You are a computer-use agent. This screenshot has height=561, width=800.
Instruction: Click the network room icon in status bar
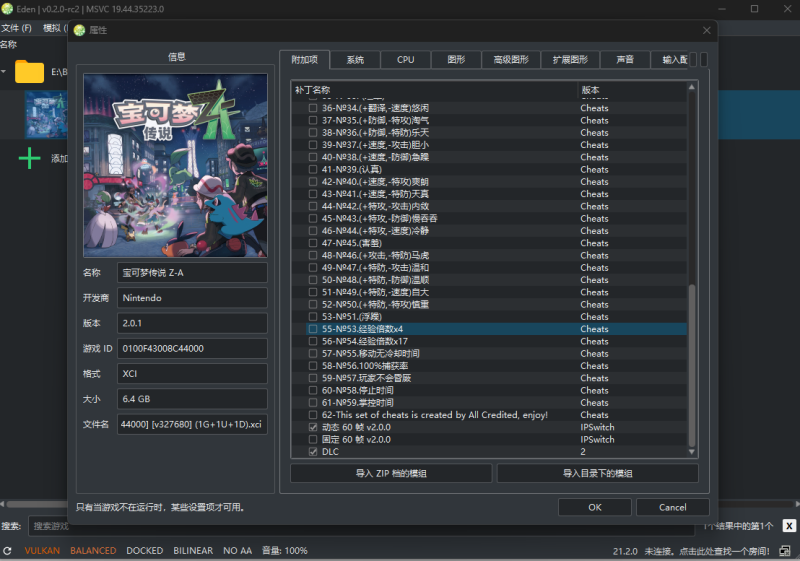785,551
